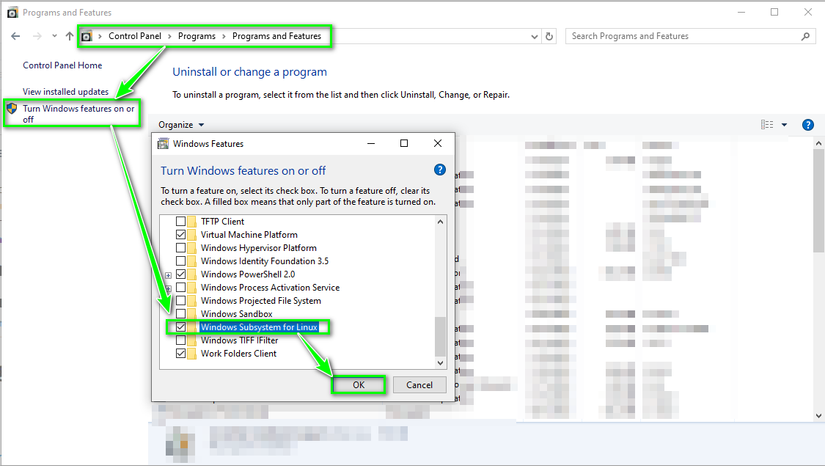Toggle the Windows Subsystem for Linux checkbox

[x=180, y=327]
